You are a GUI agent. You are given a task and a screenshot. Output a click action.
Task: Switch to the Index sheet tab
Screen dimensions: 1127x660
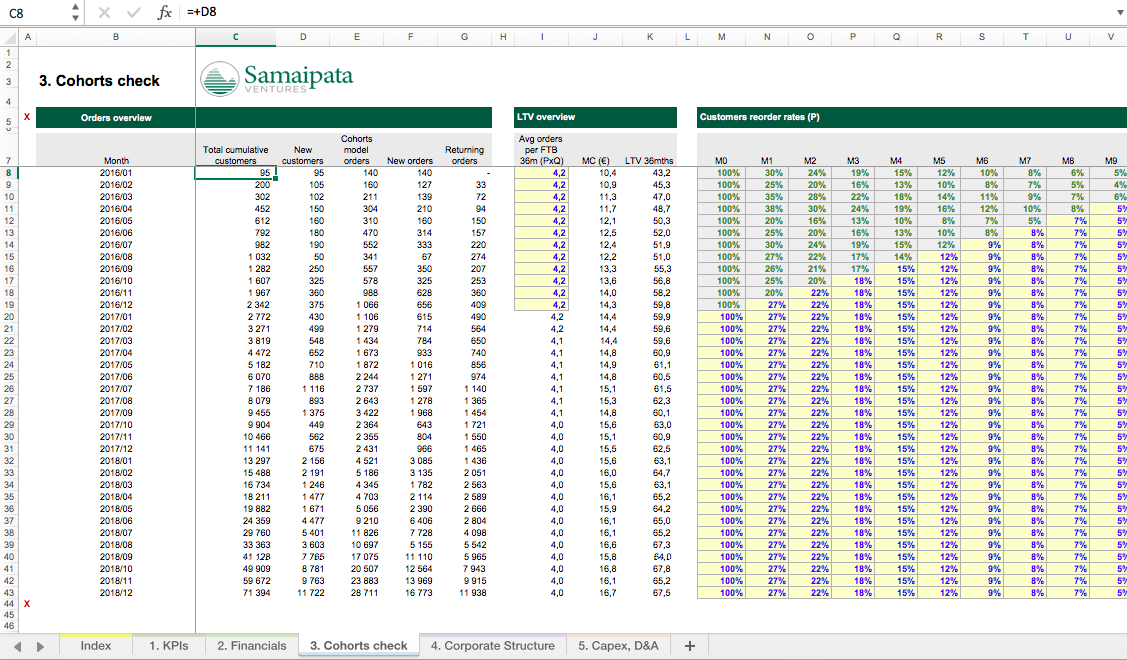[96, 646]
